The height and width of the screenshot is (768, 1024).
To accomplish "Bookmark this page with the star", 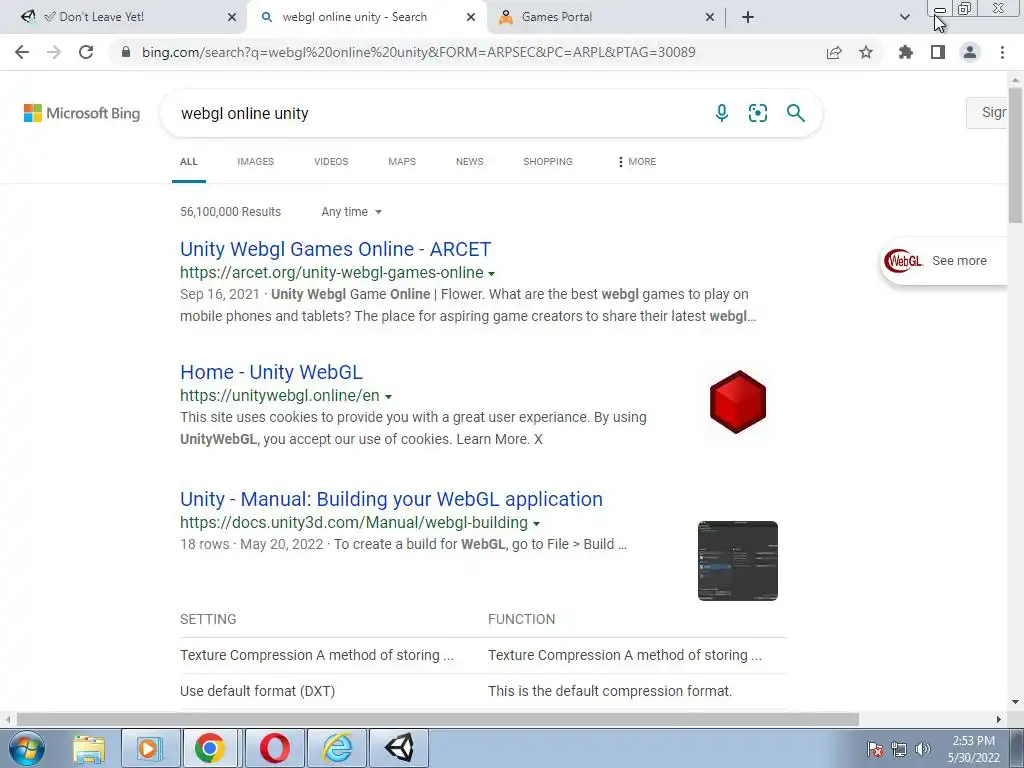I will pos(866,52).
